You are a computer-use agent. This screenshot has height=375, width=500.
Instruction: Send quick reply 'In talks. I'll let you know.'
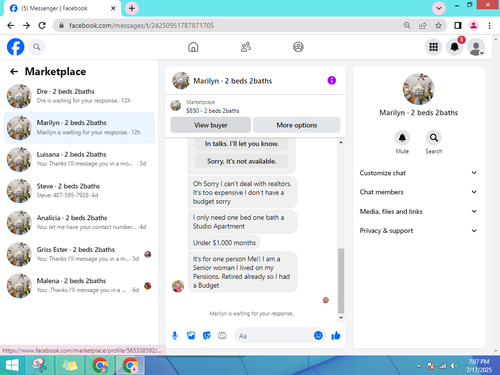pyautogui.click(x=241, y=144)
